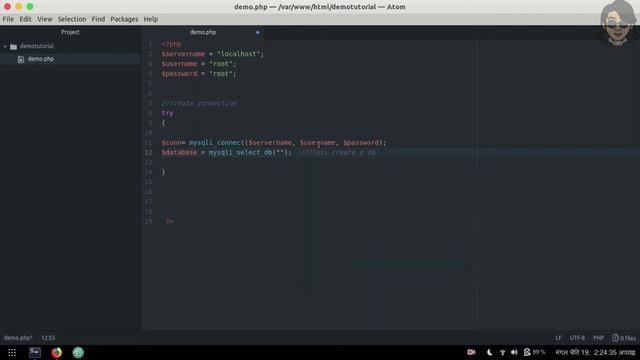640x360 pixels.
Task: Open the terminal from the taskbar
Action: tap(35, 352)
